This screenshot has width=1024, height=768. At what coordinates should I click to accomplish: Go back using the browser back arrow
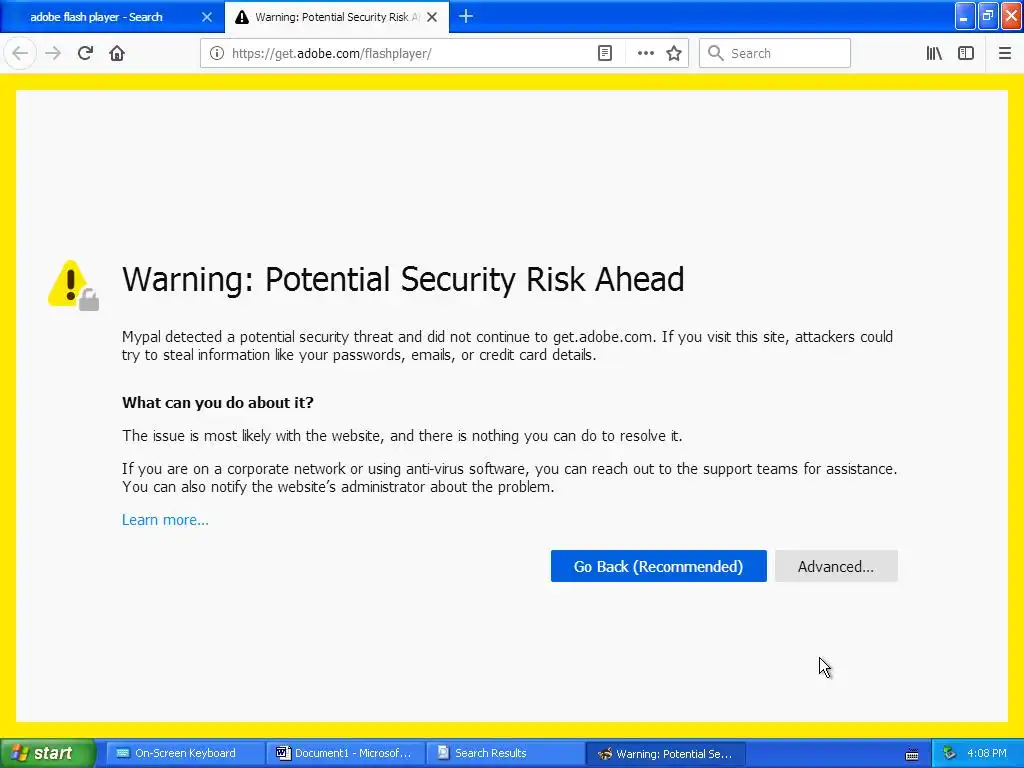(x=20, y=53)
